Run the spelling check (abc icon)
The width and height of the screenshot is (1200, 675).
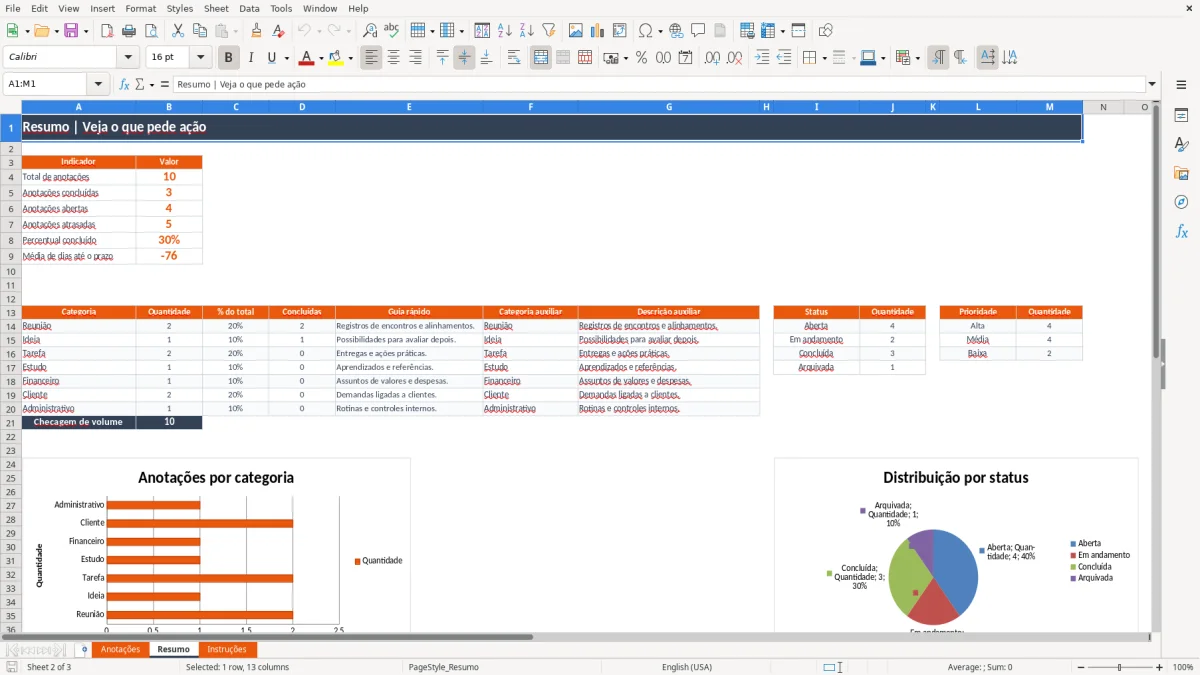(x=392, y=31)
